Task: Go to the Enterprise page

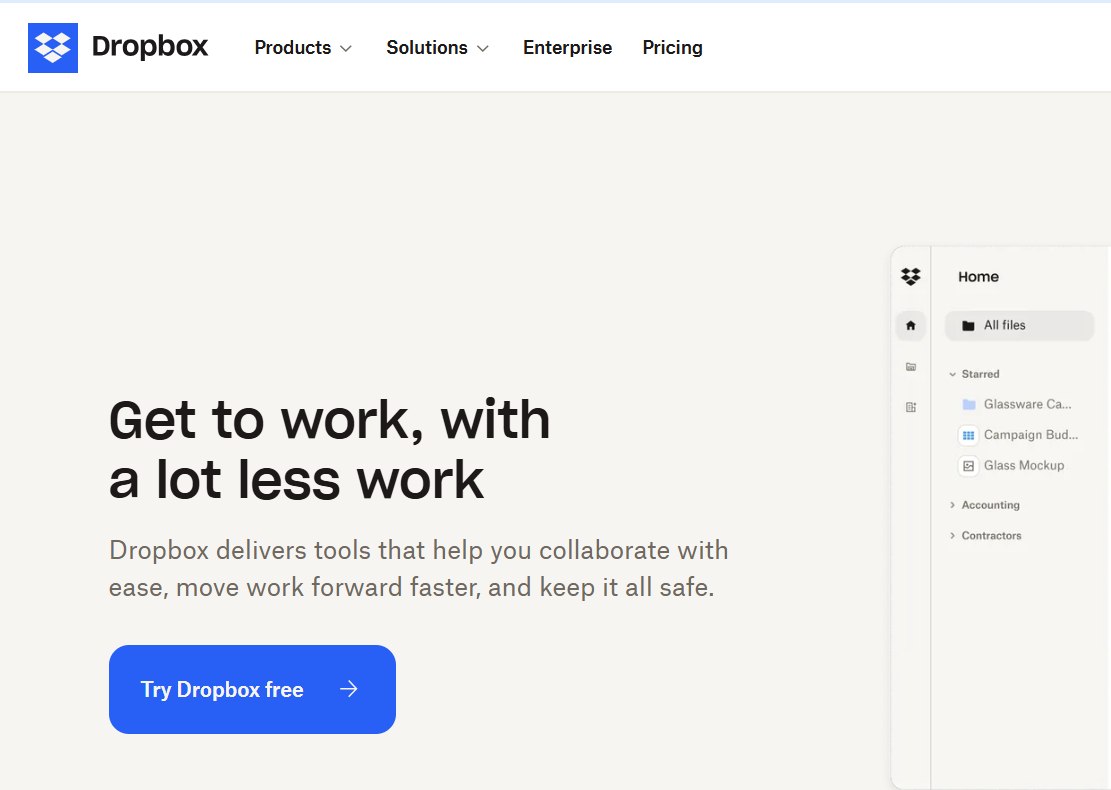Action: [567, 47]
